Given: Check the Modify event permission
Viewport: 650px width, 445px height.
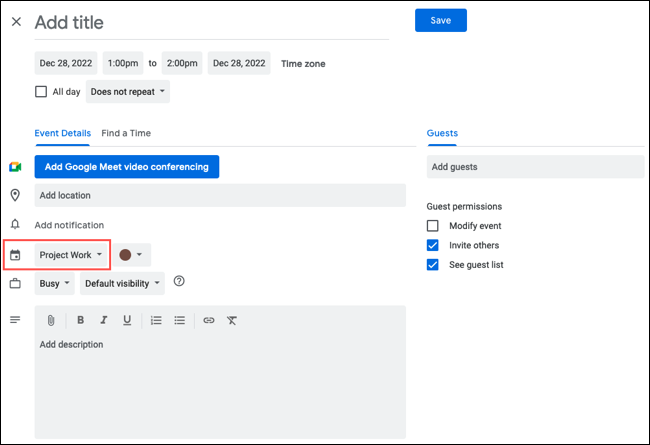Looking at the screenshot, I should coord(432,226).
